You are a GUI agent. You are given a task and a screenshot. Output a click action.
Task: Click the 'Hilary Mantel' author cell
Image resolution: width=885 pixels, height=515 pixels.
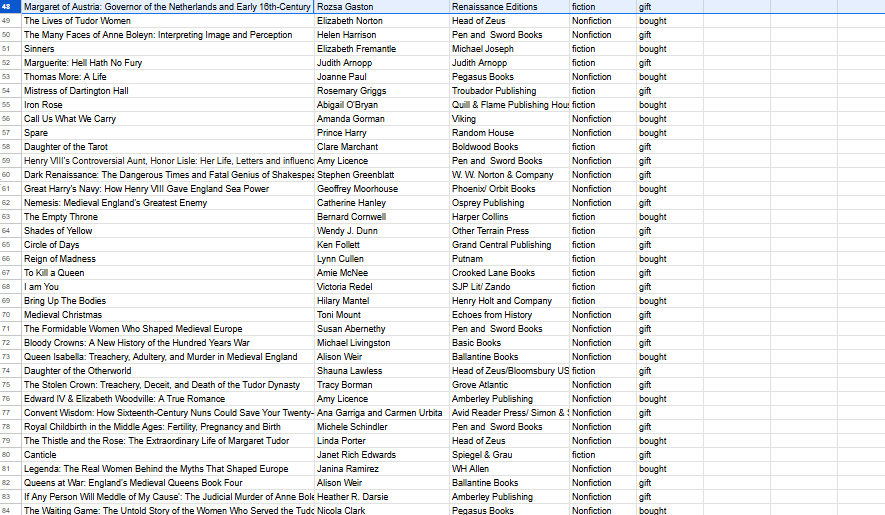click(342, 301)
